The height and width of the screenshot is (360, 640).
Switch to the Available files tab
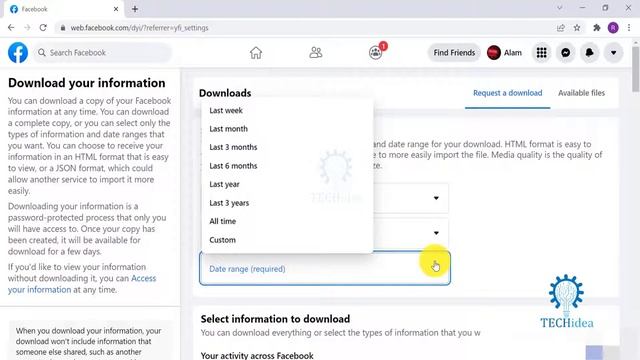(x=581, y=93)
